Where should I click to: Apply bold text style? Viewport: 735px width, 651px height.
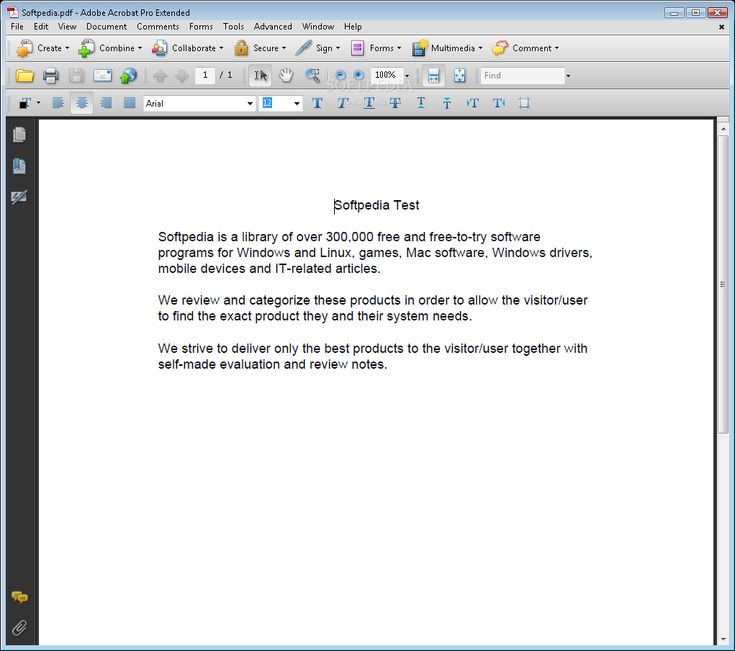click(x=317, y=103)
